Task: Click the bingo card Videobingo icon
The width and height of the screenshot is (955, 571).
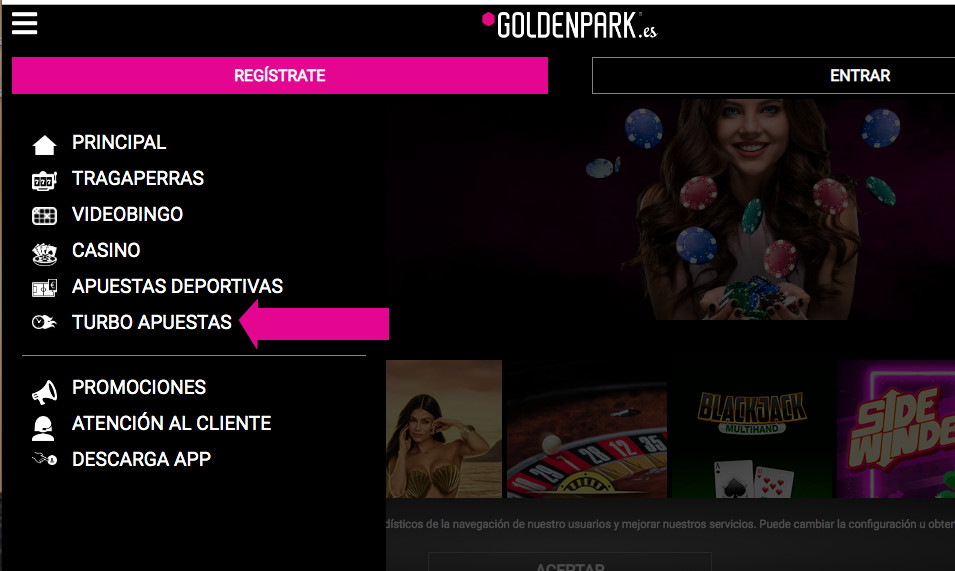Action: 44,215
